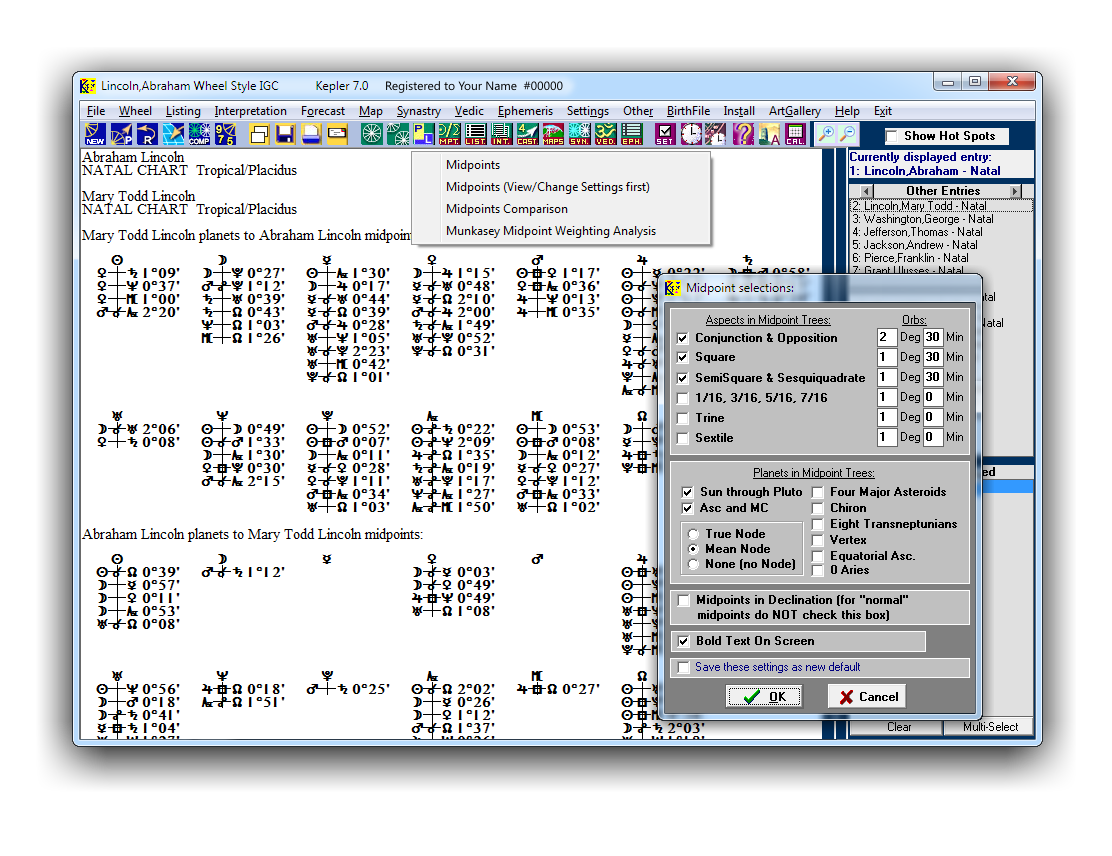Click the INT interpretation toolbar icon
Viewport: 1112px width, 856px height.
(x=501, y=134)
